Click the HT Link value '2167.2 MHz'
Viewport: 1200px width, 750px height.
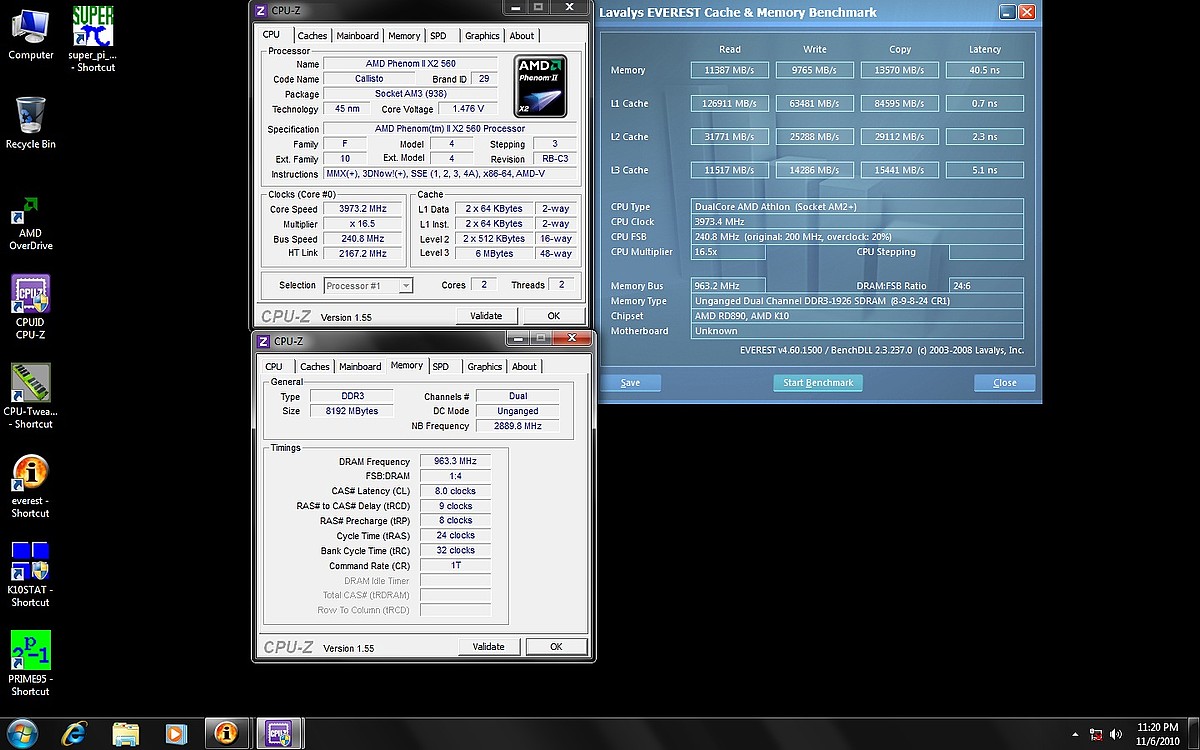pos(363,254)
